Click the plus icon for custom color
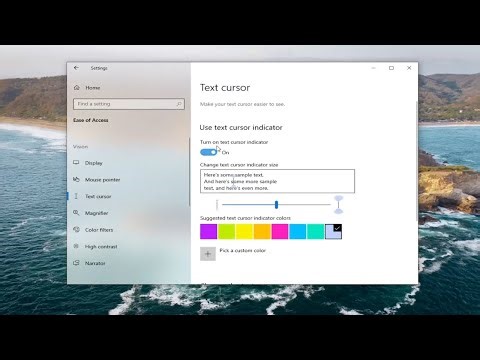The image size is (480, 360). tap(208, 254)
